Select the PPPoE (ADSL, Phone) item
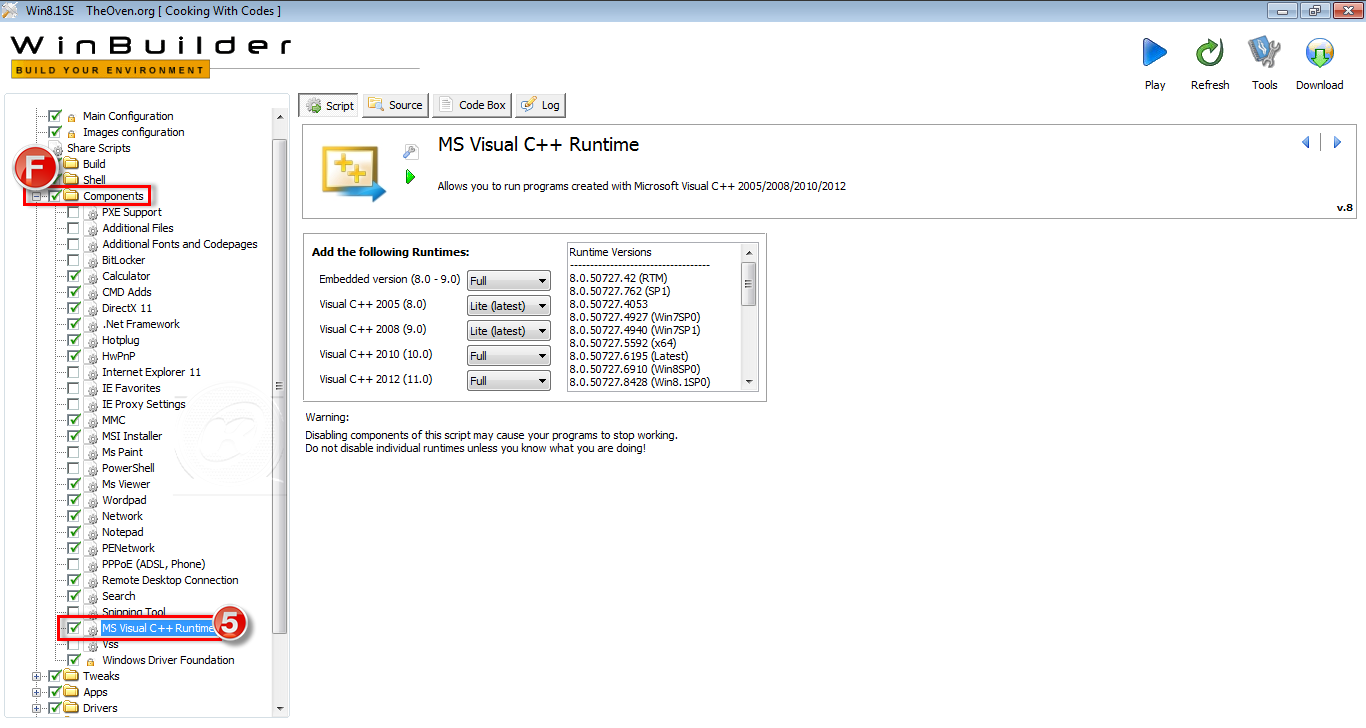The image size is (1366, 728). coord(153,564)
